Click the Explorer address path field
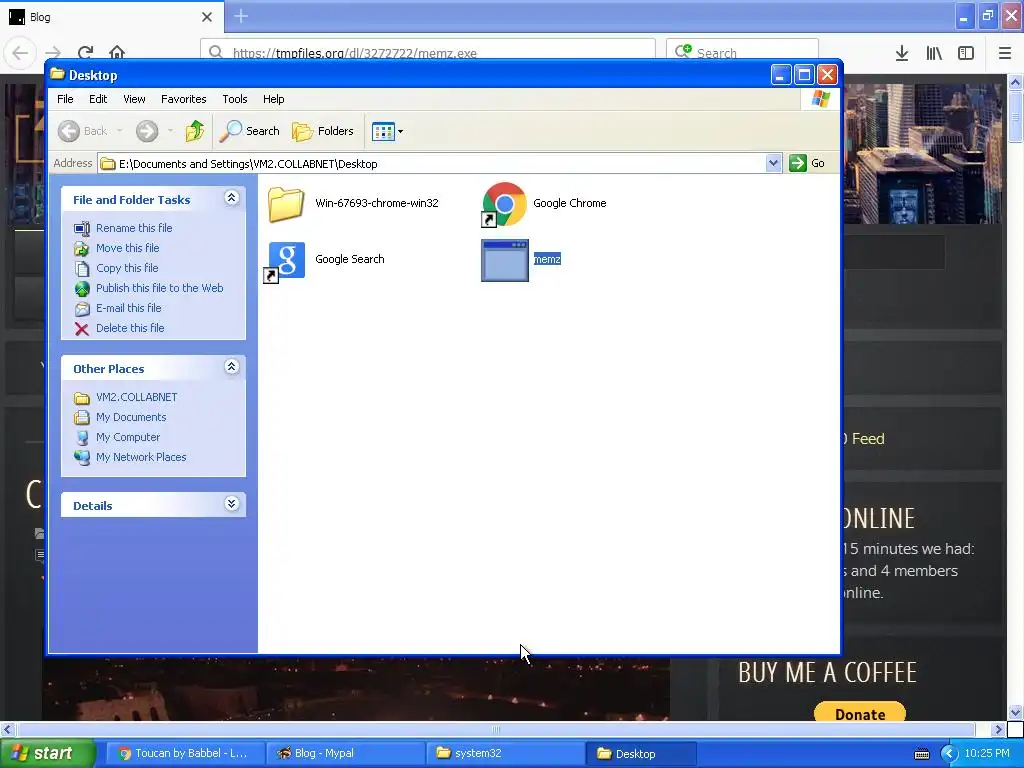Viewport: 1024px width, 768px height. tap(432, 163)
